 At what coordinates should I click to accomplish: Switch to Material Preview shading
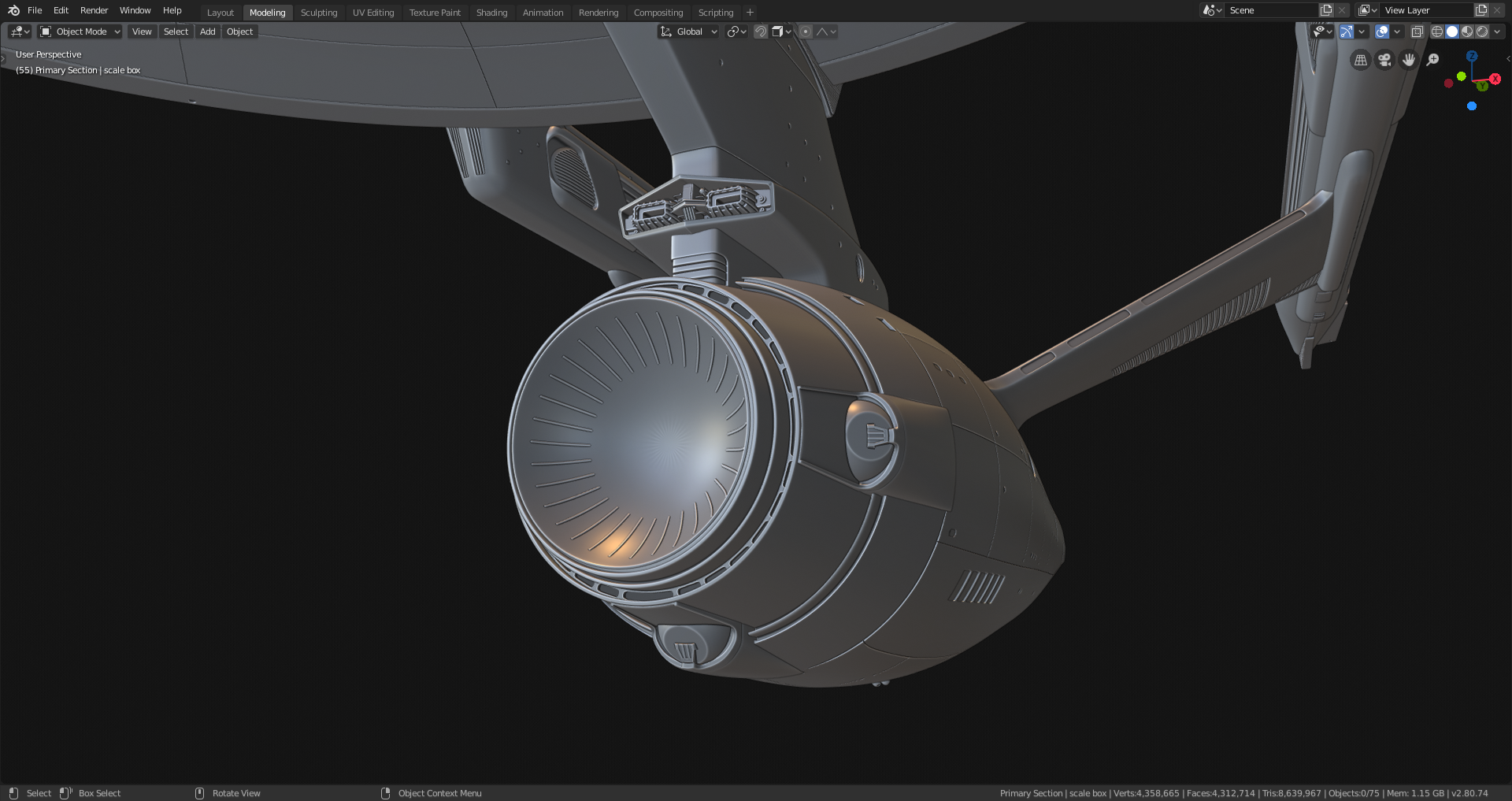click(x=1467, y=32)
